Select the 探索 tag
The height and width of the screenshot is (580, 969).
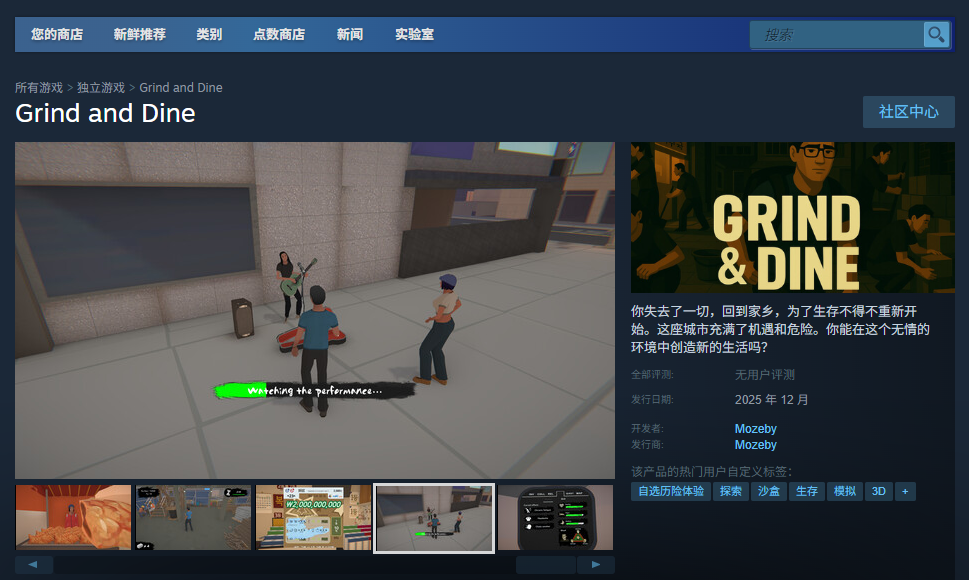pos(730,491)
